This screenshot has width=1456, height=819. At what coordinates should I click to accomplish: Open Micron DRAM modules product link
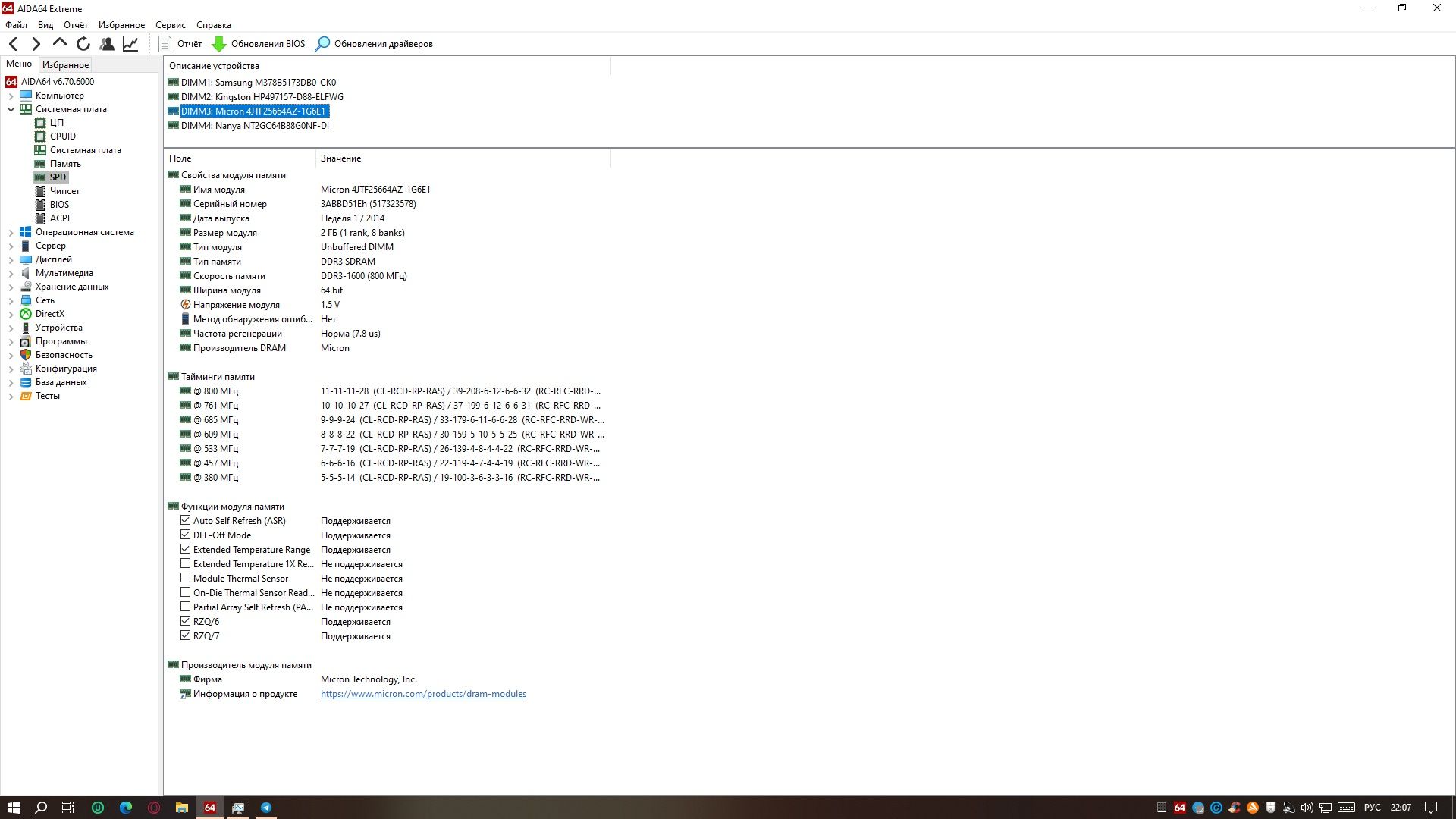pyautogui.click(x=422, y=694)
